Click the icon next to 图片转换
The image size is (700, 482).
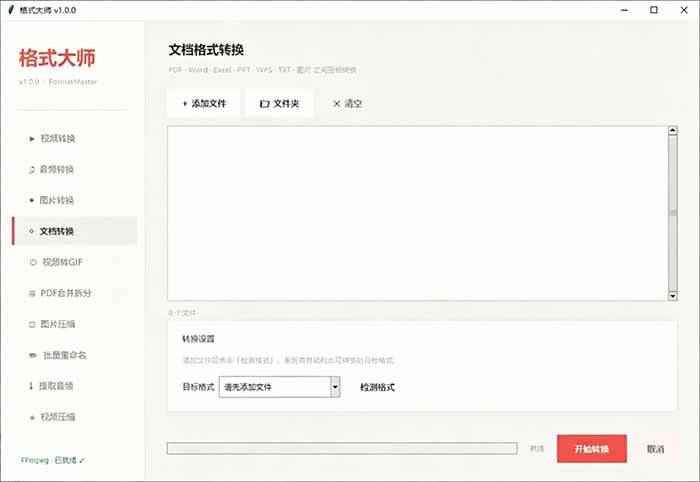tap(32, 200)
